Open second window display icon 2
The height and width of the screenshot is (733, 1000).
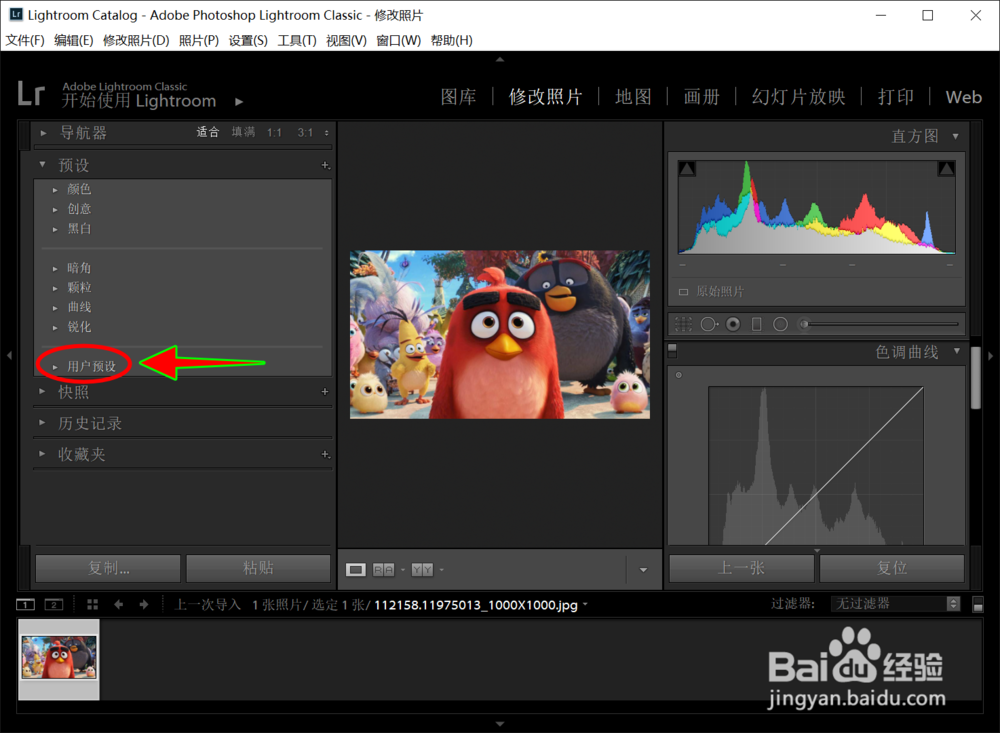point(54,604)
